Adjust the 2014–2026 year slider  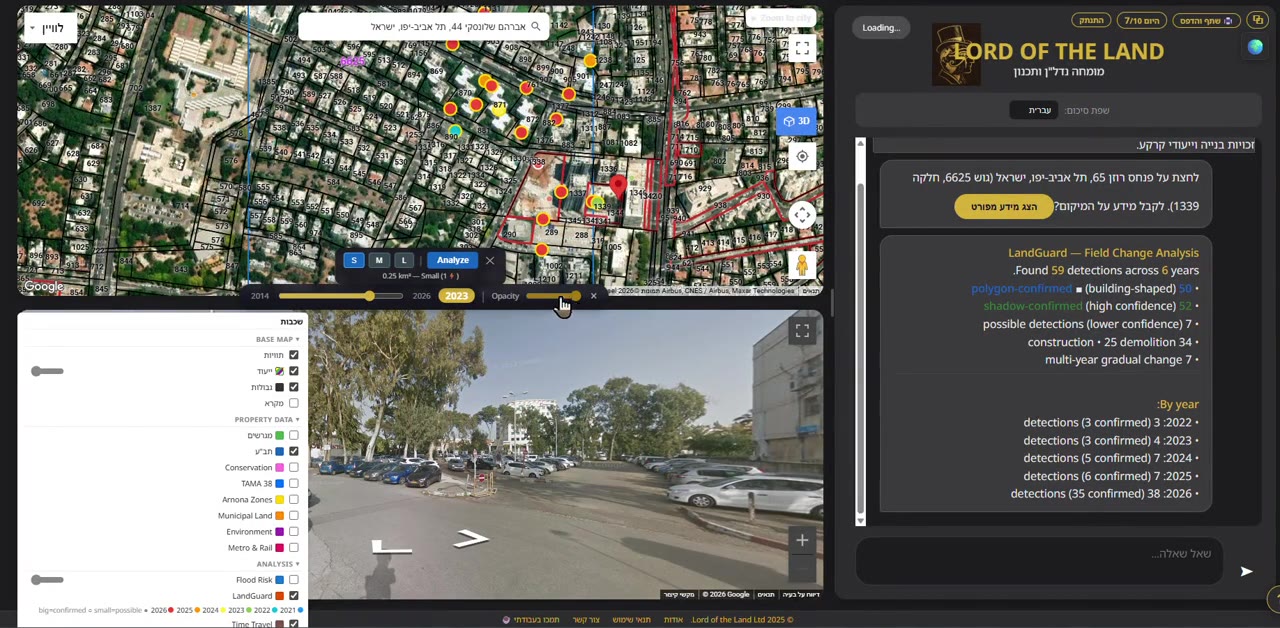pos(340,296)
